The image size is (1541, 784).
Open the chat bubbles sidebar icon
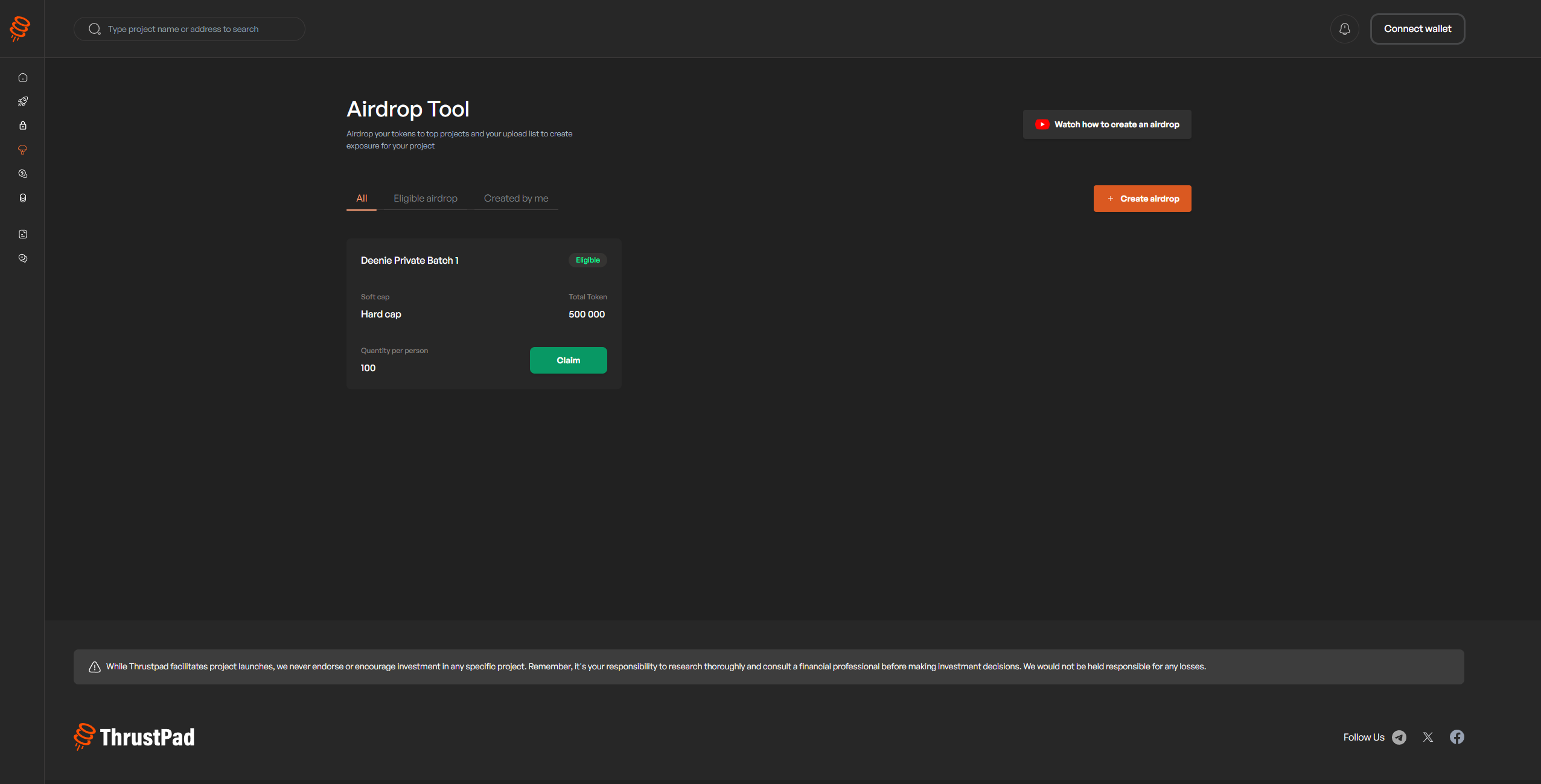23,258
